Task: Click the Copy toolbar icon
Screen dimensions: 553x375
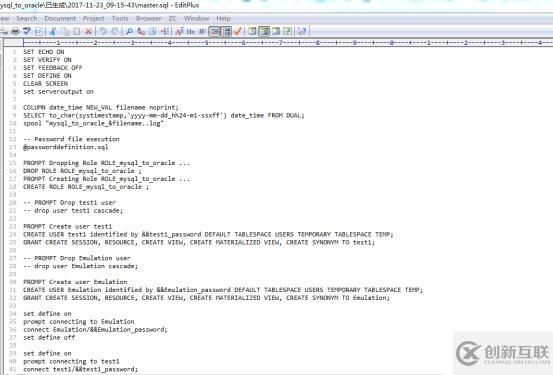Action: [66, 31]
